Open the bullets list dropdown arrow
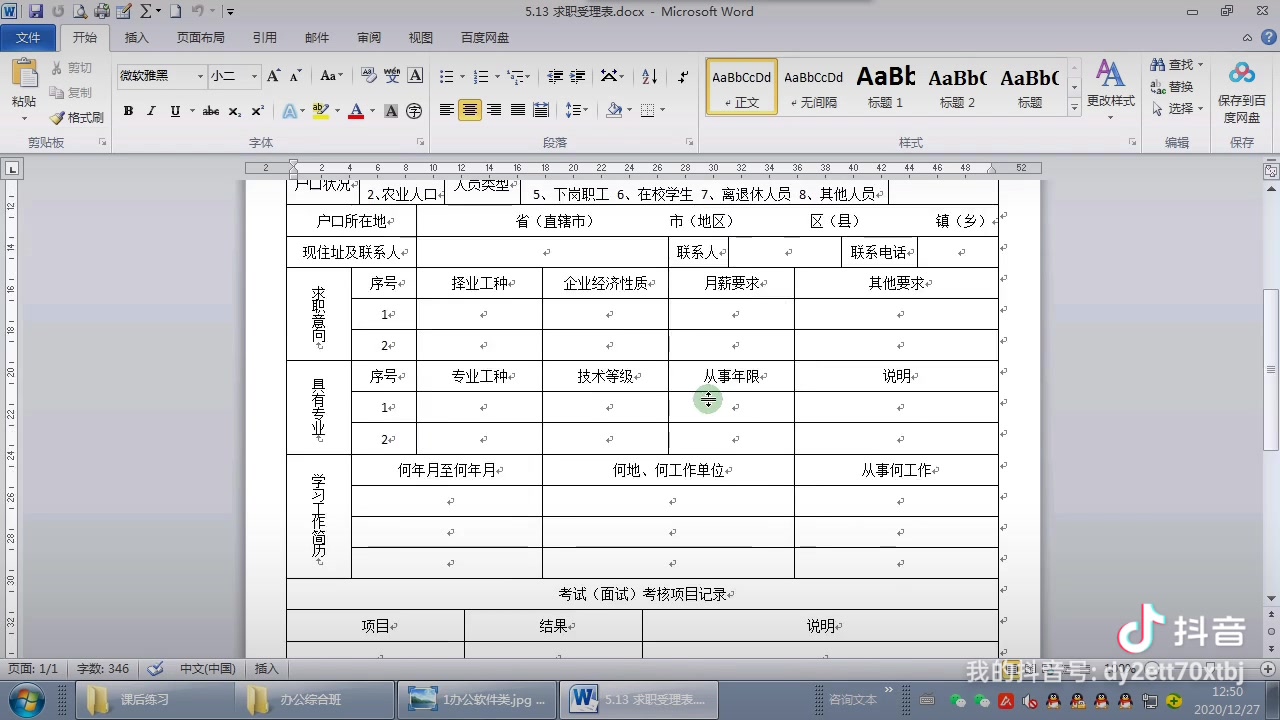This screenshot has width=1280, height=720. coord(462,76)
